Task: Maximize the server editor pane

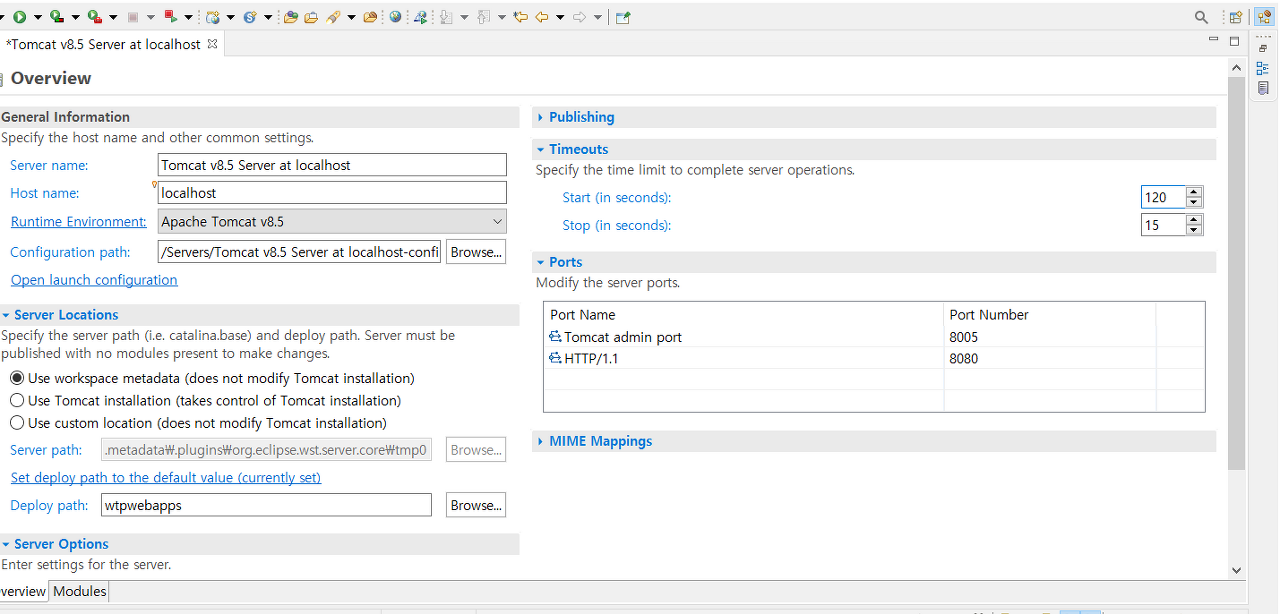Action: tap(1234, 41)
